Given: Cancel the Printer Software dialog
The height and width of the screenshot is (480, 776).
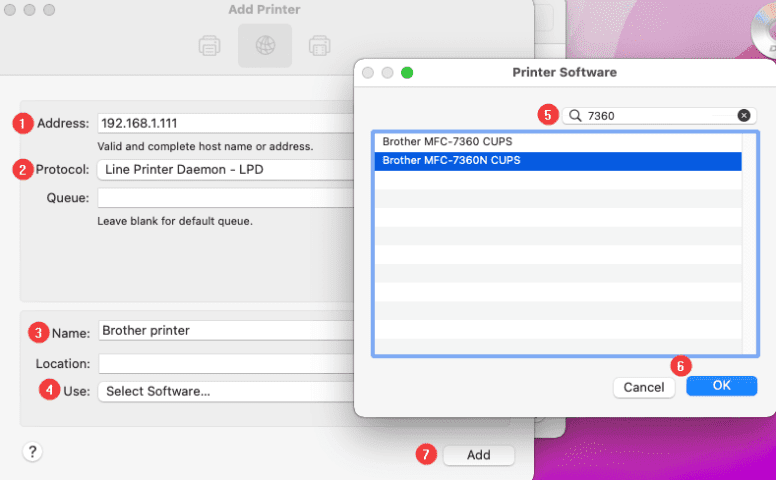Looking at the screenshot, I should click(643, 387).
